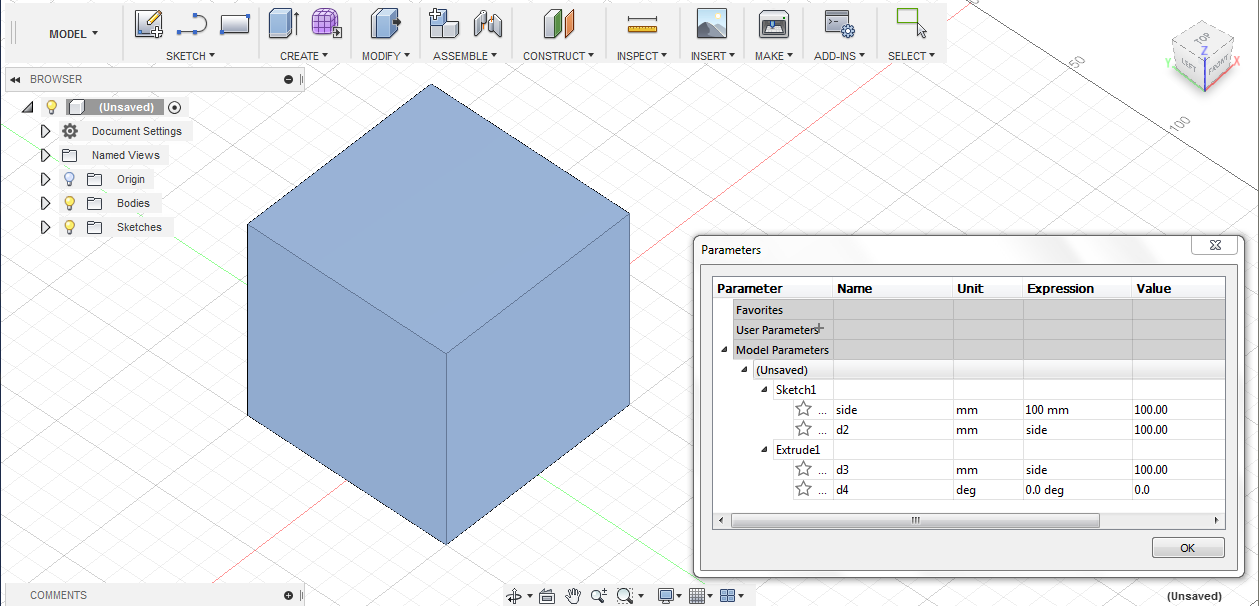Screen dimensions: 1259x606
Task: Click the Pan hand tool icon
Action: click(x=573, y=596)
